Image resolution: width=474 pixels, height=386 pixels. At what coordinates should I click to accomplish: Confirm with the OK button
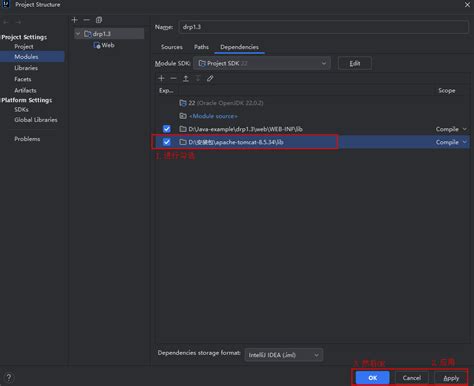(373, 378)
